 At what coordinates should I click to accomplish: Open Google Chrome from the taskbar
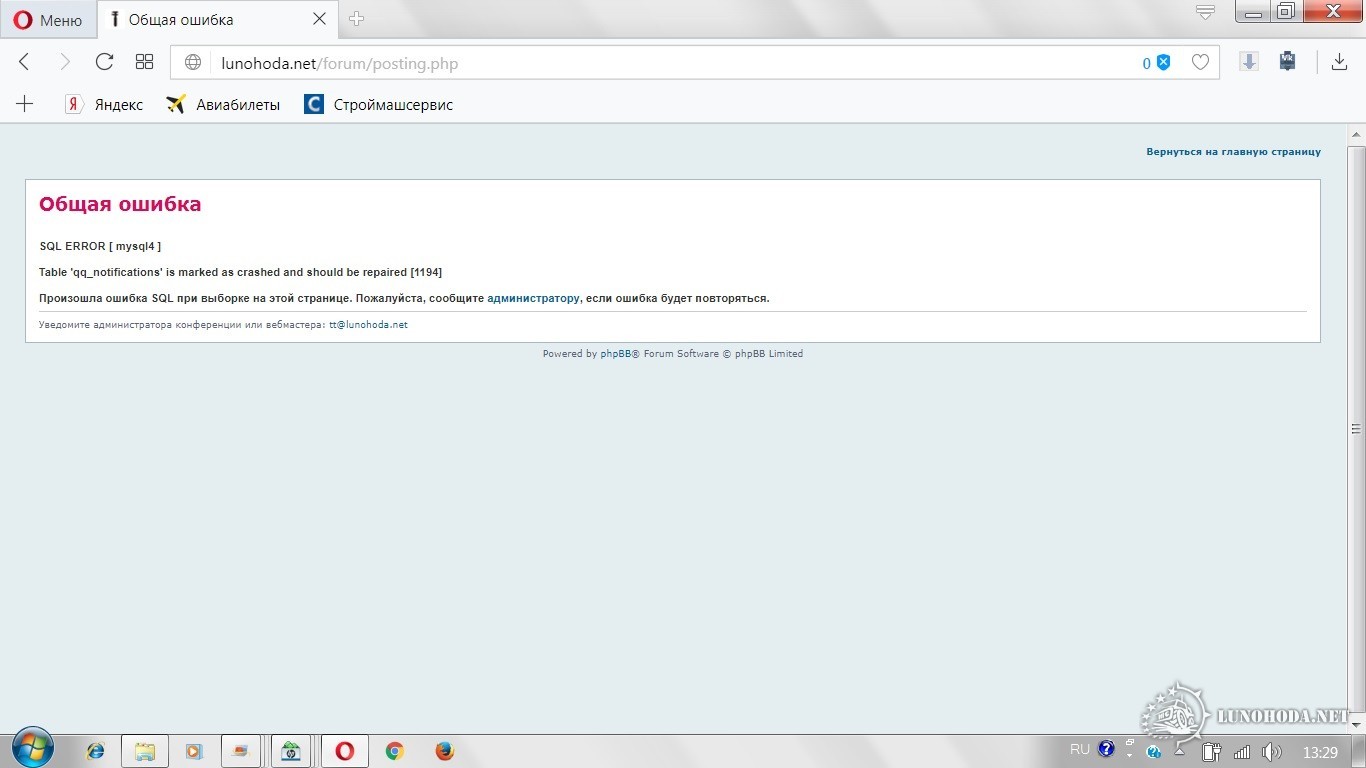click(395, 751)
